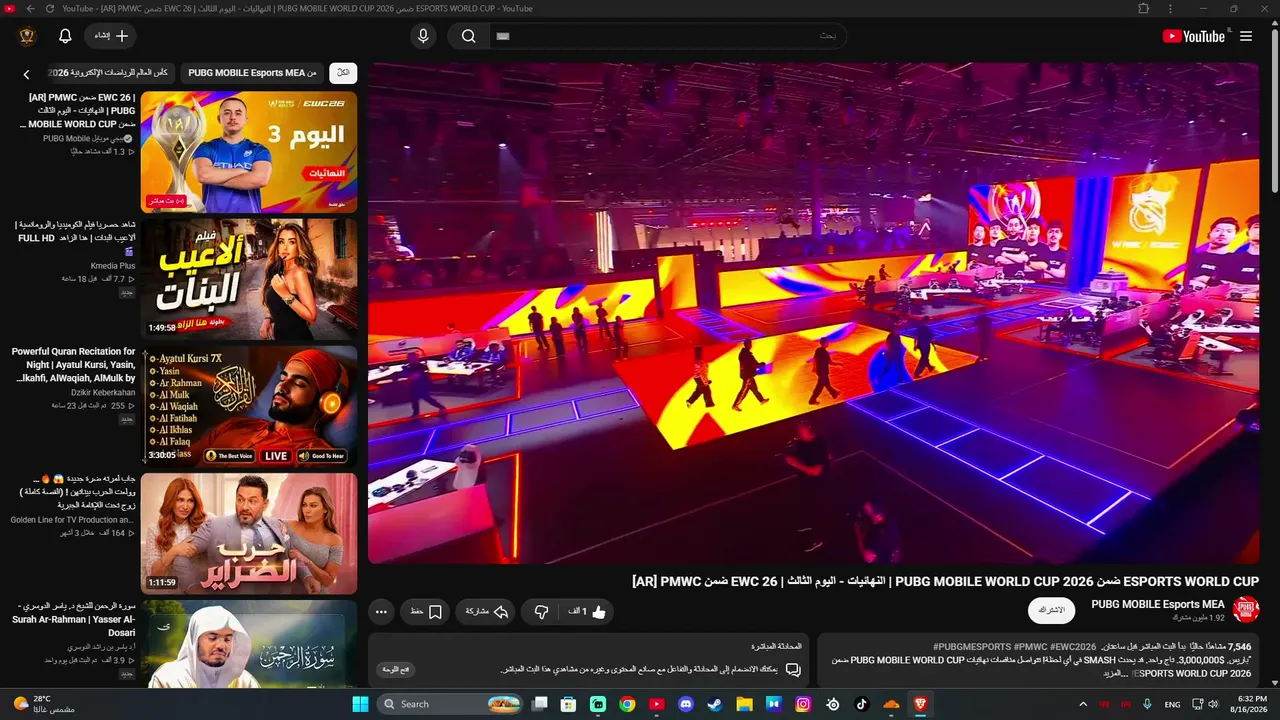Open the YouTube app on the taskbar
1280x720 pixels.
657,704
